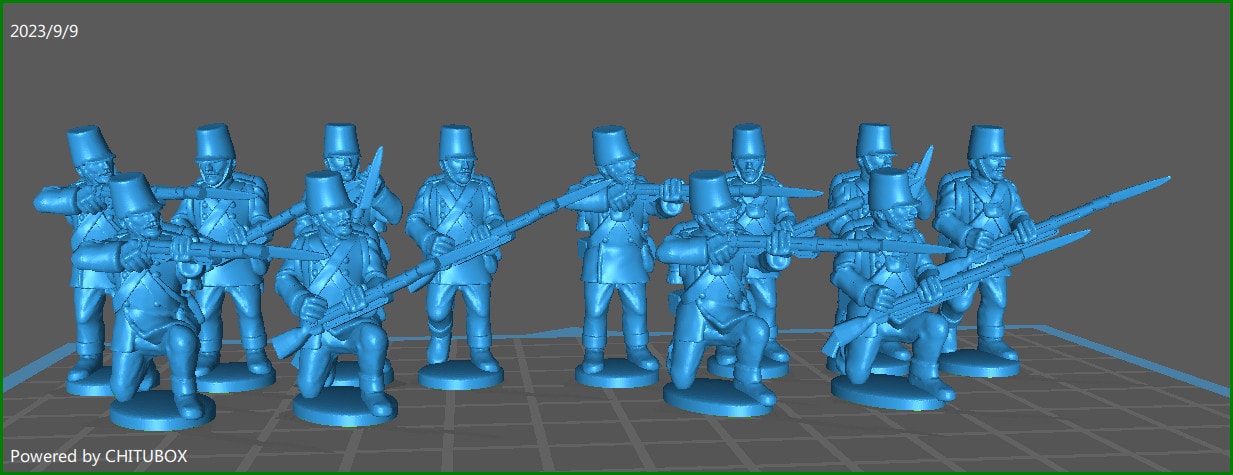
Task: Click shako hat of far-right standing soldier
Action: [986, 143]
